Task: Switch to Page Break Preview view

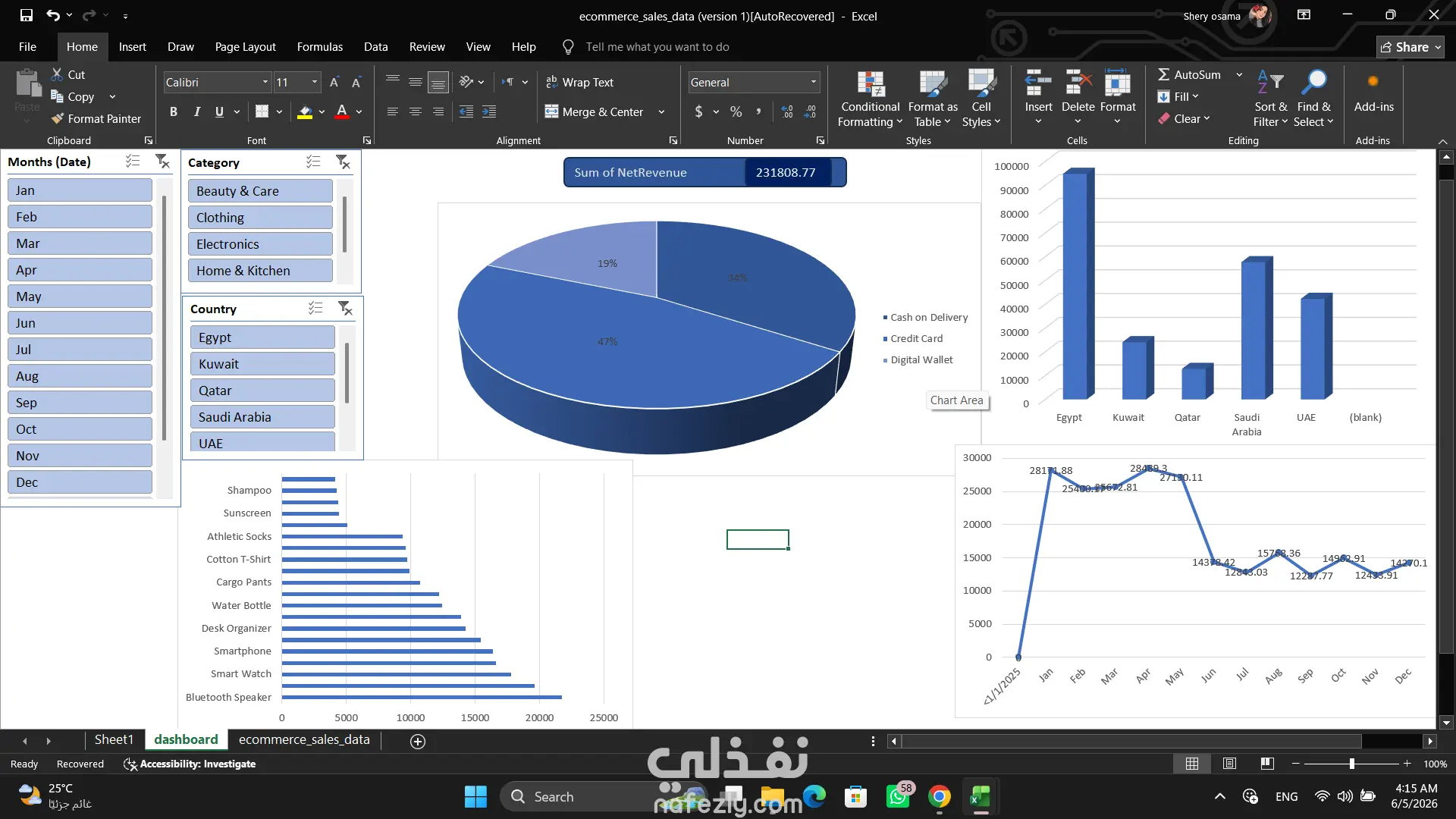Action: click(x=1267, y=764)
